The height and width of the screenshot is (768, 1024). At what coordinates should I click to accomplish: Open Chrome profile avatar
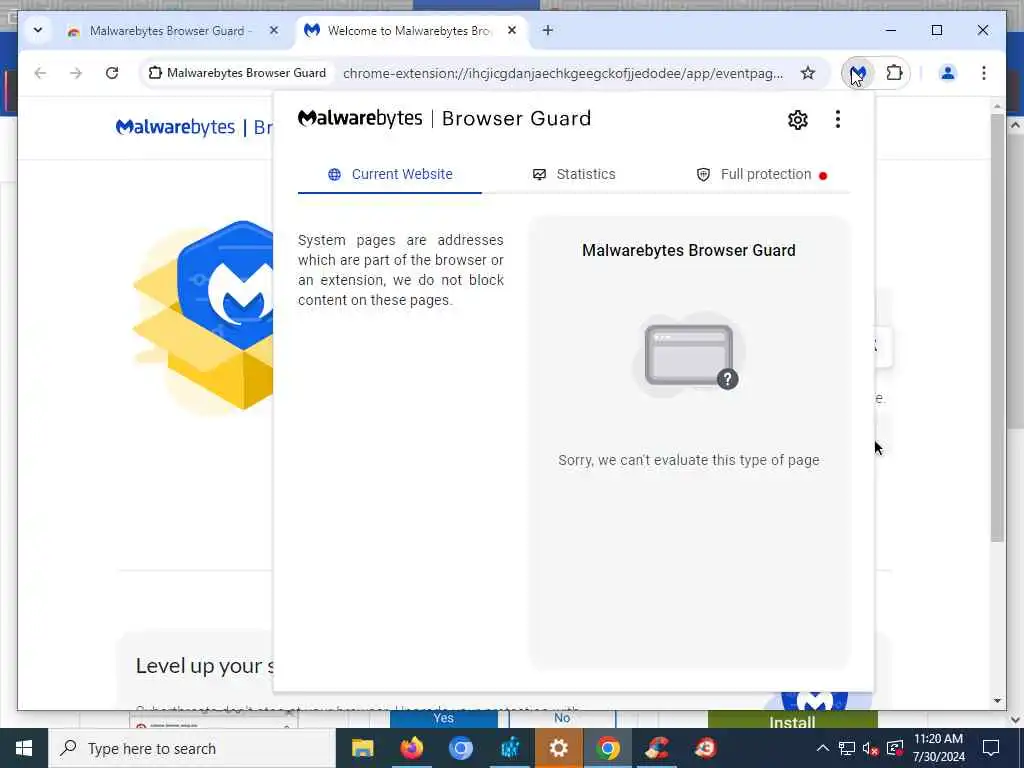[x=947, y=73]
